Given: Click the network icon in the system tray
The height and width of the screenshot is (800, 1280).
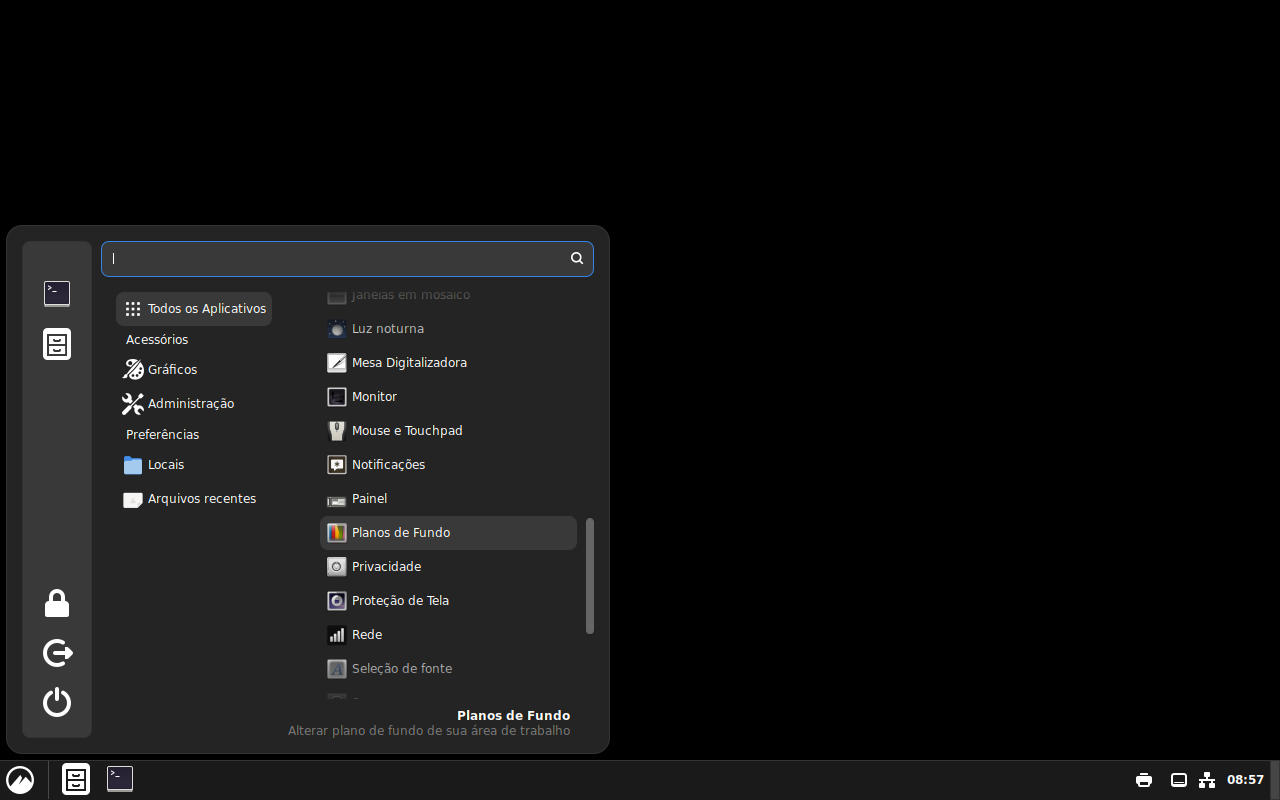Looking at the screenshot, I should (x=1207, y=780).
